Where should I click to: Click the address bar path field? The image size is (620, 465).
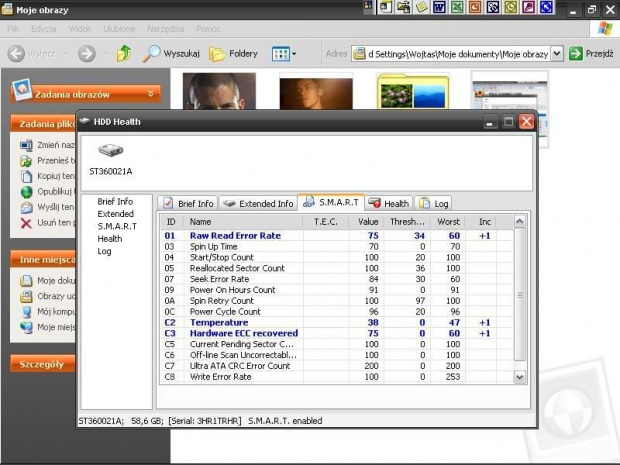coord(451,54)
